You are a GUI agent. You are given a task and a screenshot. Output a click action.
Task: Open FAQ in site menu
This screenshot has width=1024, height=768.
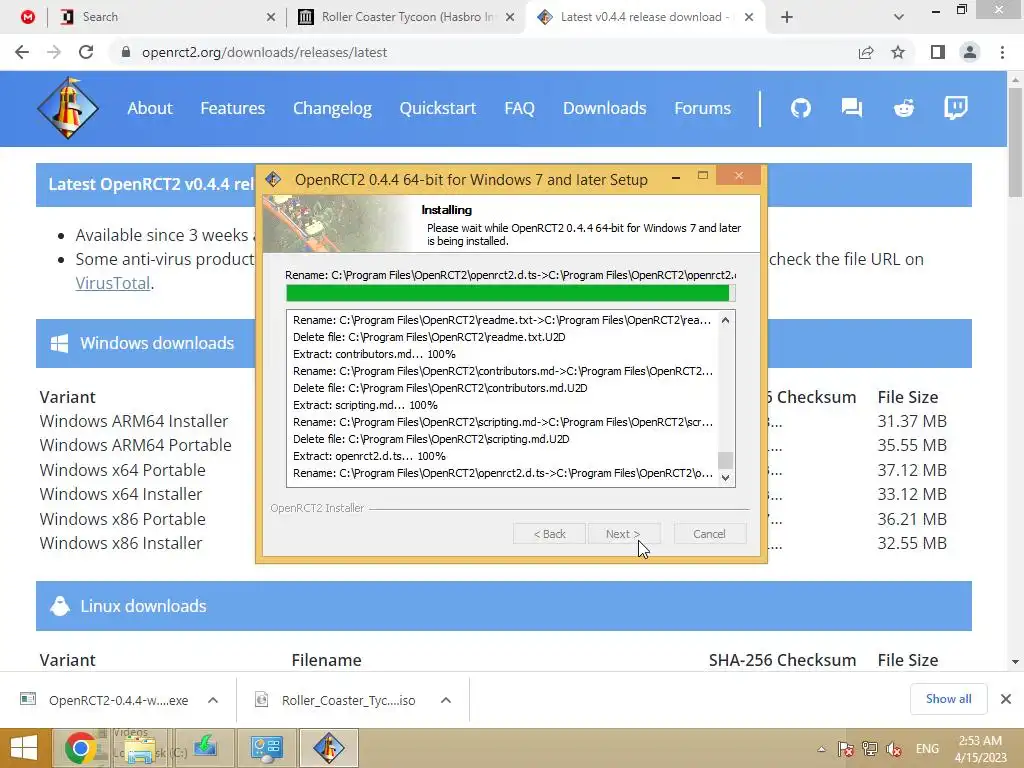[519, 108]
